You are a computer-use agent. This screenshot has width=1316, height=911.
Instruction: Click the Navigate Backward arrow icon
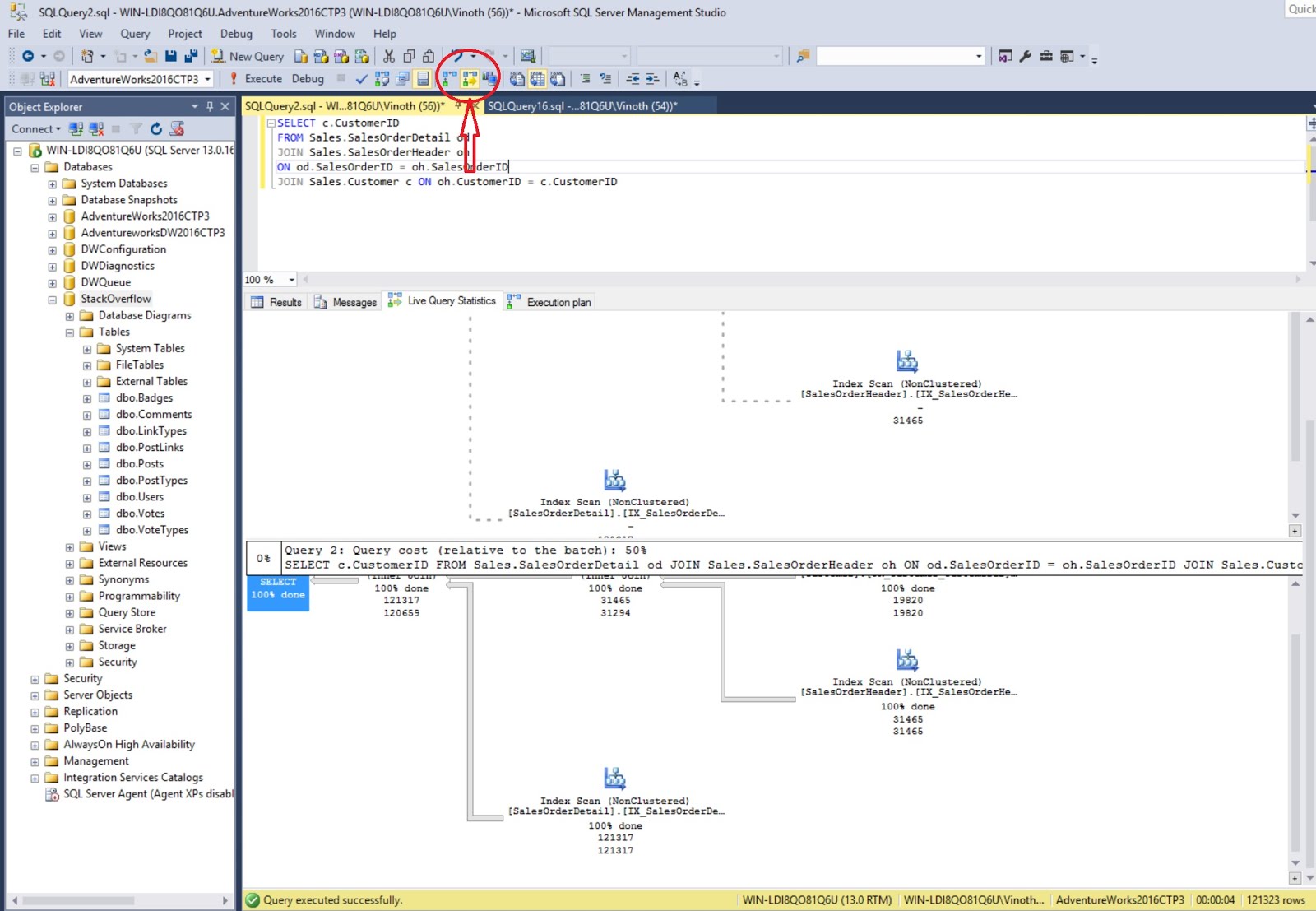pyautogui.click(x=28, y=56)
